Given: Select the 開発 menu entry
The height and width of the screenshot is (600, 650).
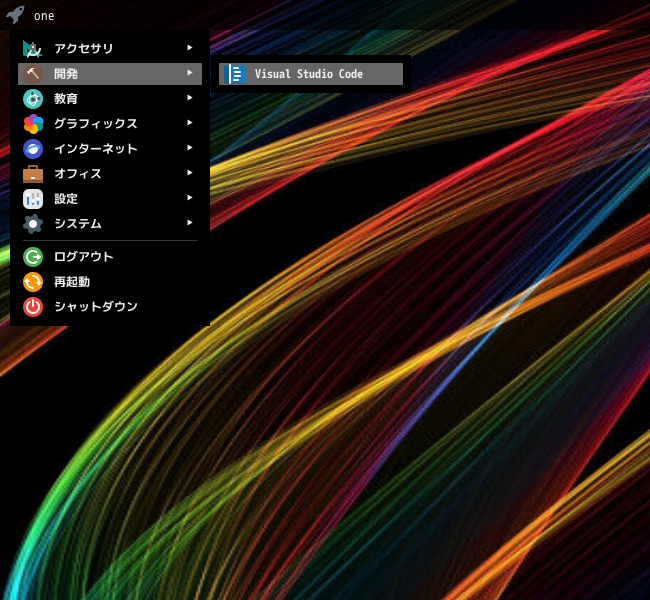Looking at the screenshot, I should [110, 74].
